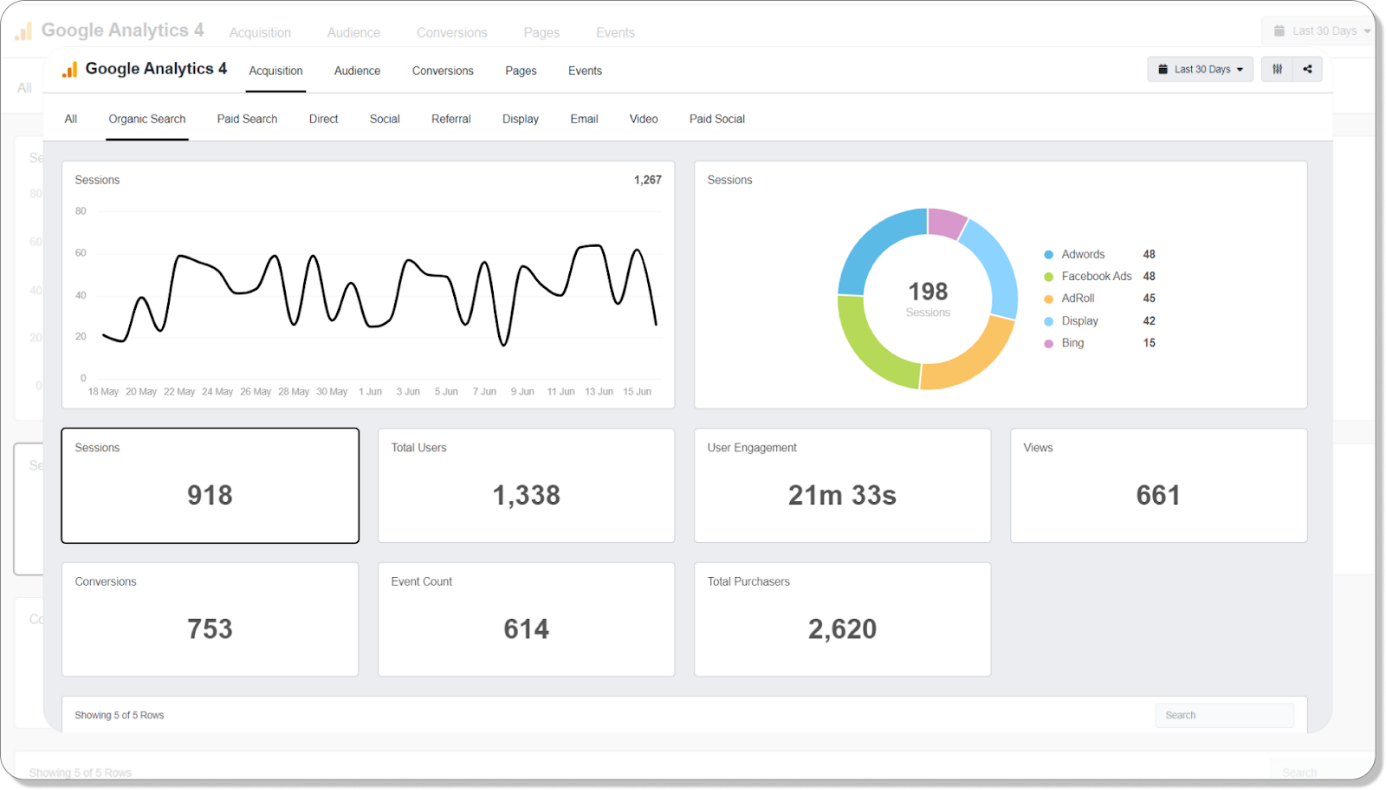This screenshot has height=790, width=1386.
Task: Click the background window's Conversions tab
Action: (452, 33)
